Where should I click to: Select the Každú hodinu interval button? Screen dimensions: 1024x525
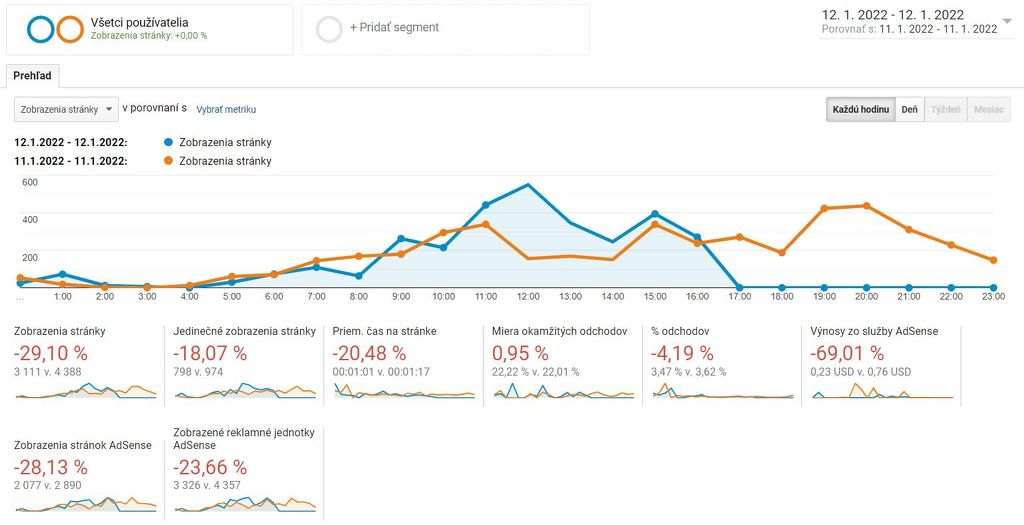[860, 110]
